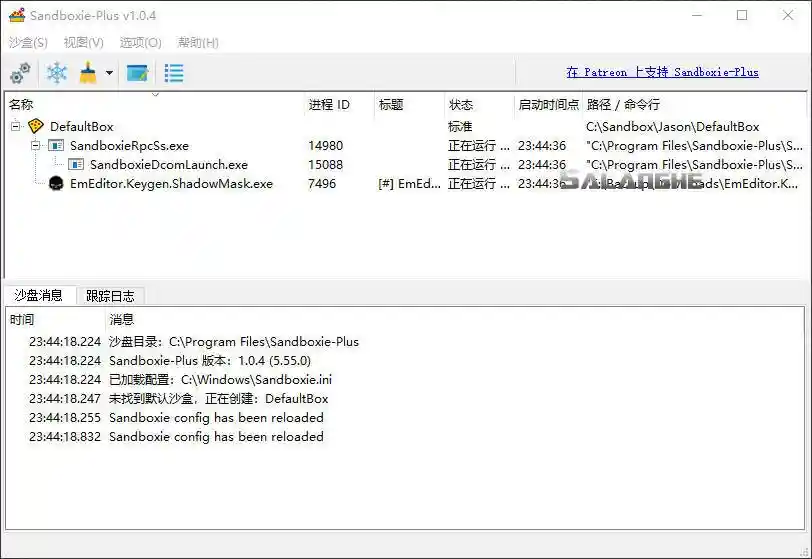This screenshot has height=559, width=812.
Task: Select the SandboxieDcomLaunch.exe row
Action: 406,165
